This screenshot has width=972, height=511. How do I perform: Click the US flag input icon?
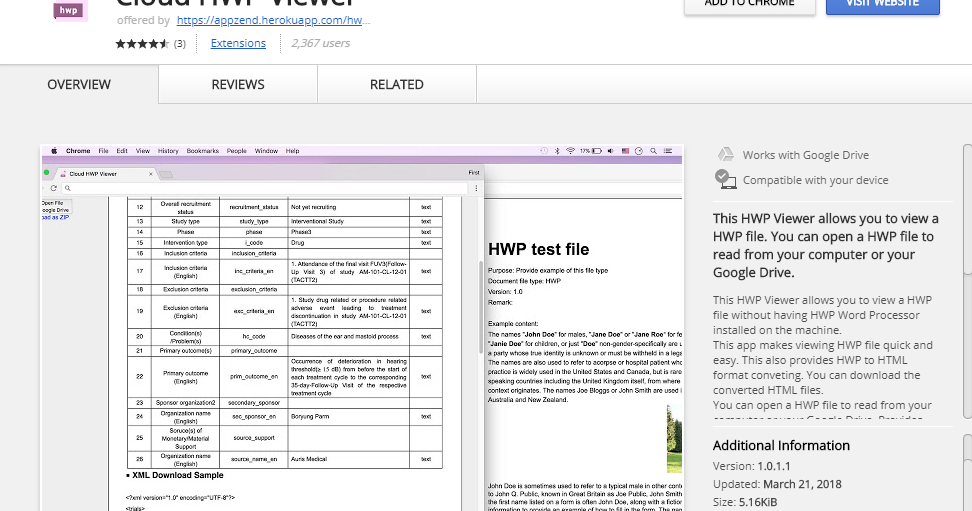(625, 151)
